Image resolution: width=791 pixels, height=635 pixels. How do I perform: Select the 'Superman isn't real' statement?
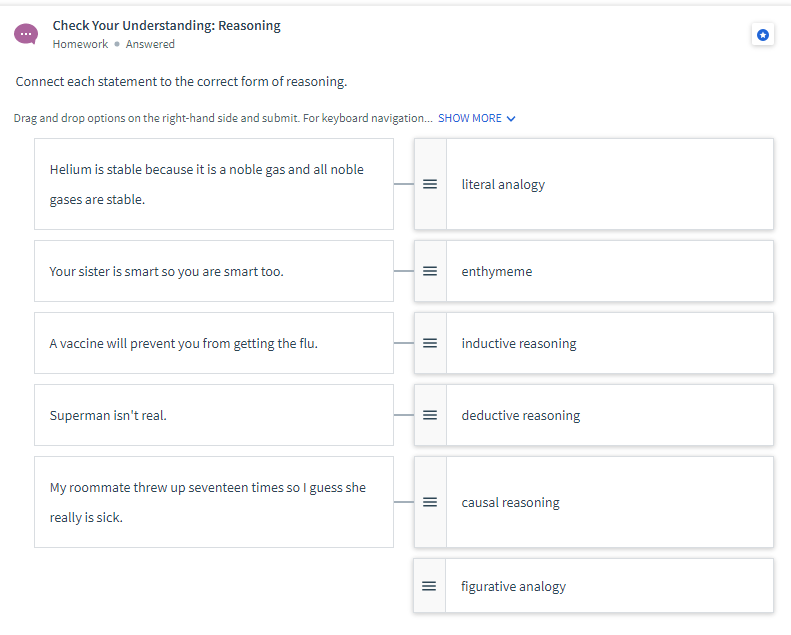coord(213,415)
